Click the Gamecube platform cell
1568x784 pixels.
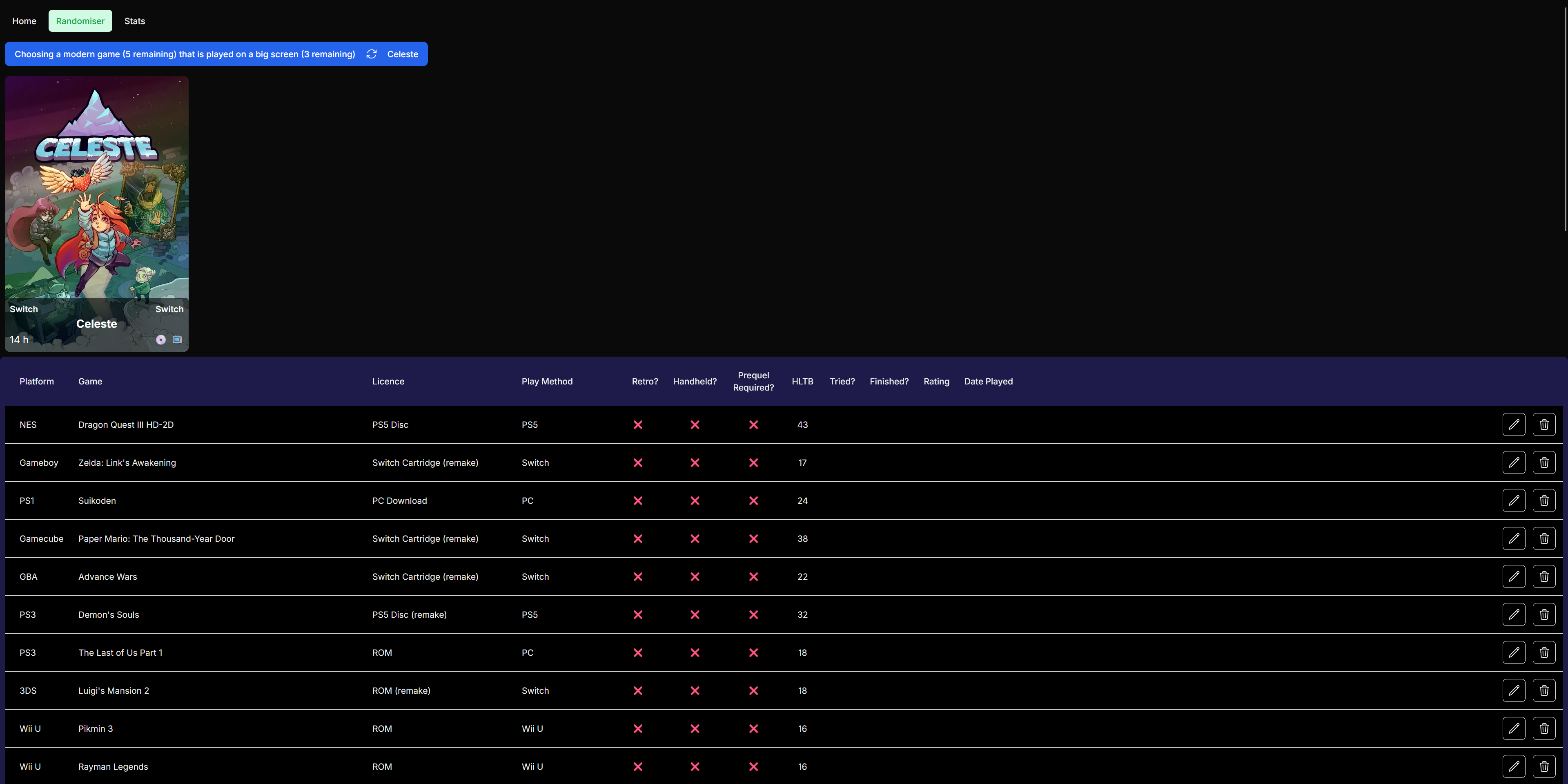[x=41, y=538]
